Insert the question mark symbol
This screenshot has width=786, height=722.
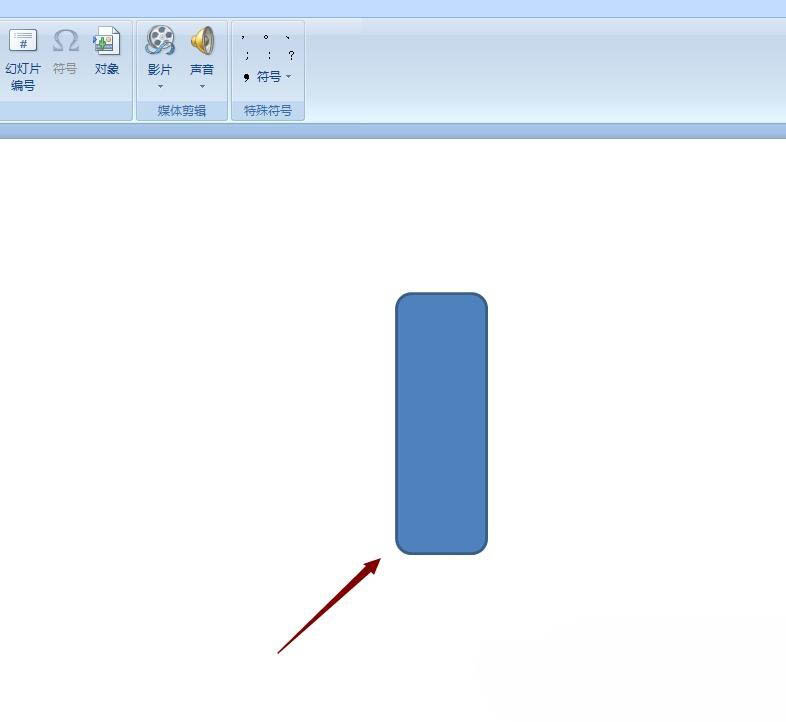(291, 55)
